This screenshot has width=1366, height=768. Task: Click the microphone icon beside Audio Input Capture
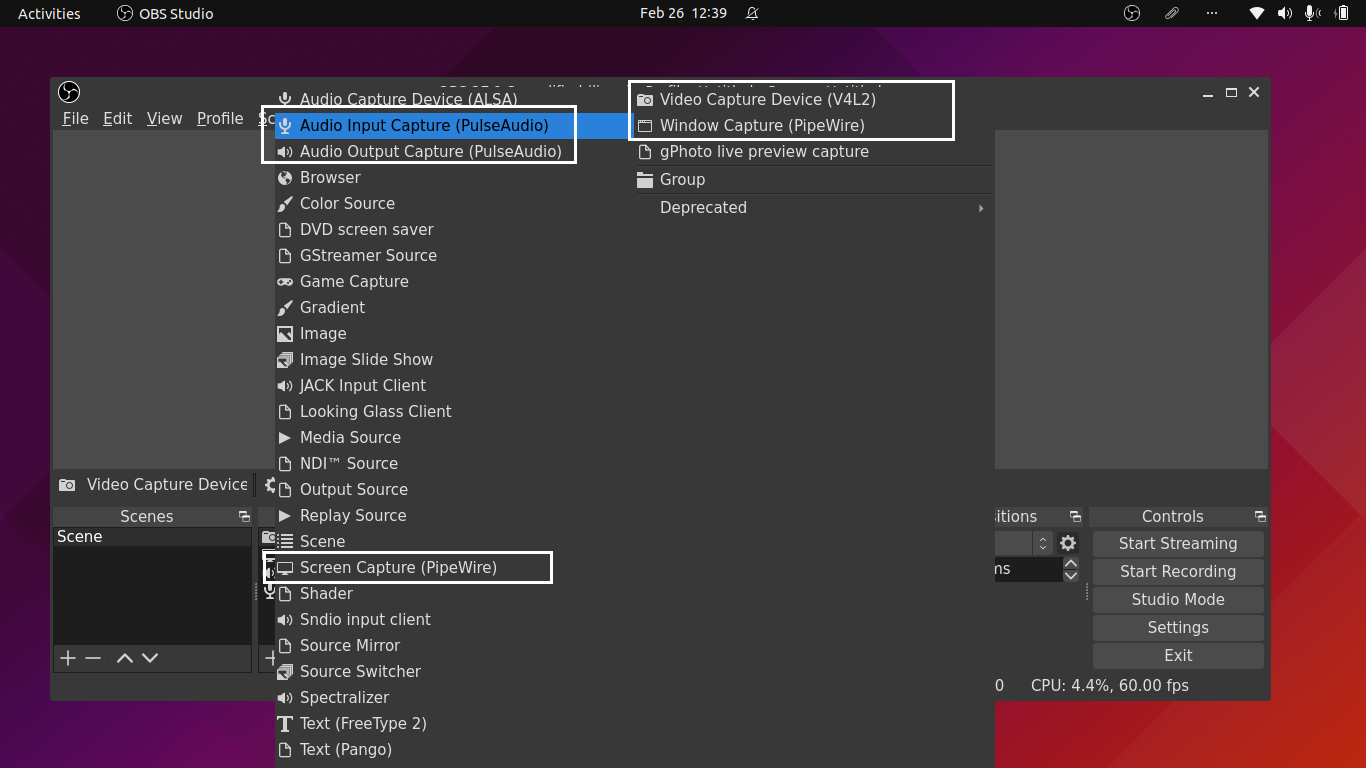[x=285, y=126]
